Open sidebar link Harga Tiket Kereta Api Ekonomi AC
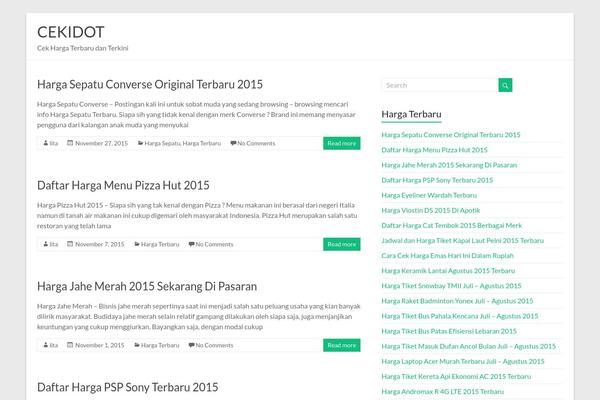Image resolution: width=600 pixels, height=400 pixels. 456,377
